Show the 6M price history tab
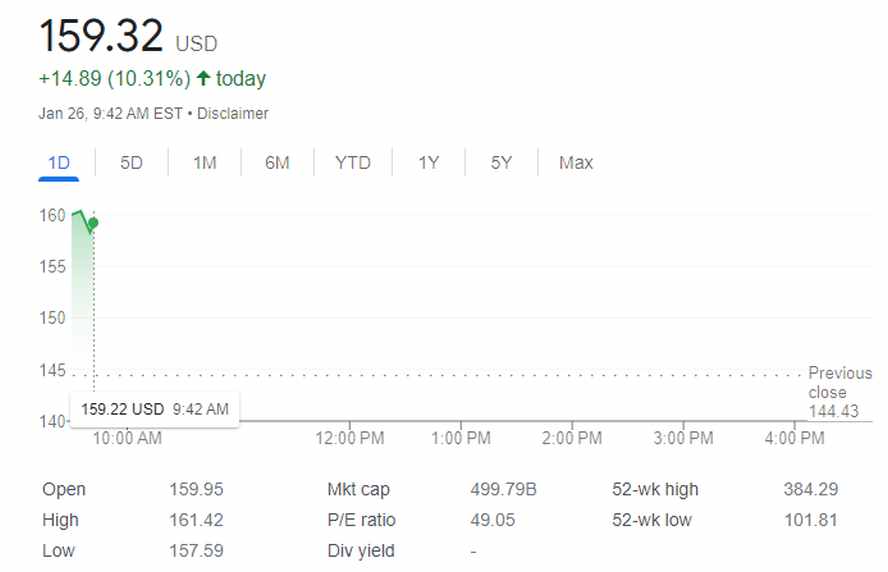The width and height of the screenshot is (888, 572). tap(277, 163)
